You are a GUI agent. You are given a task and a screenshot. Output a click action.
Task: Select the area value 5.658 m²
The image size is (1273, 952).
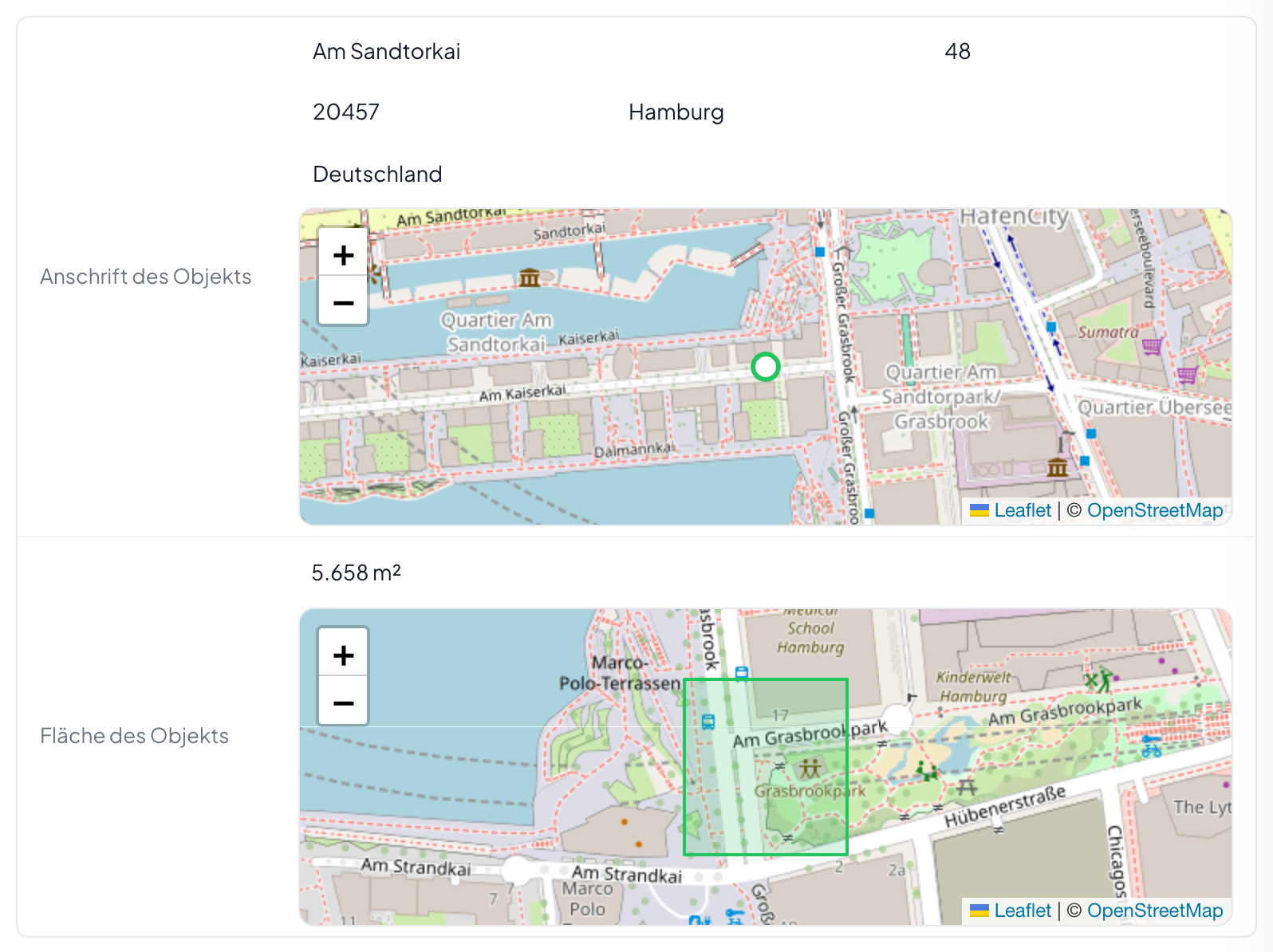[x=356, y=572]
